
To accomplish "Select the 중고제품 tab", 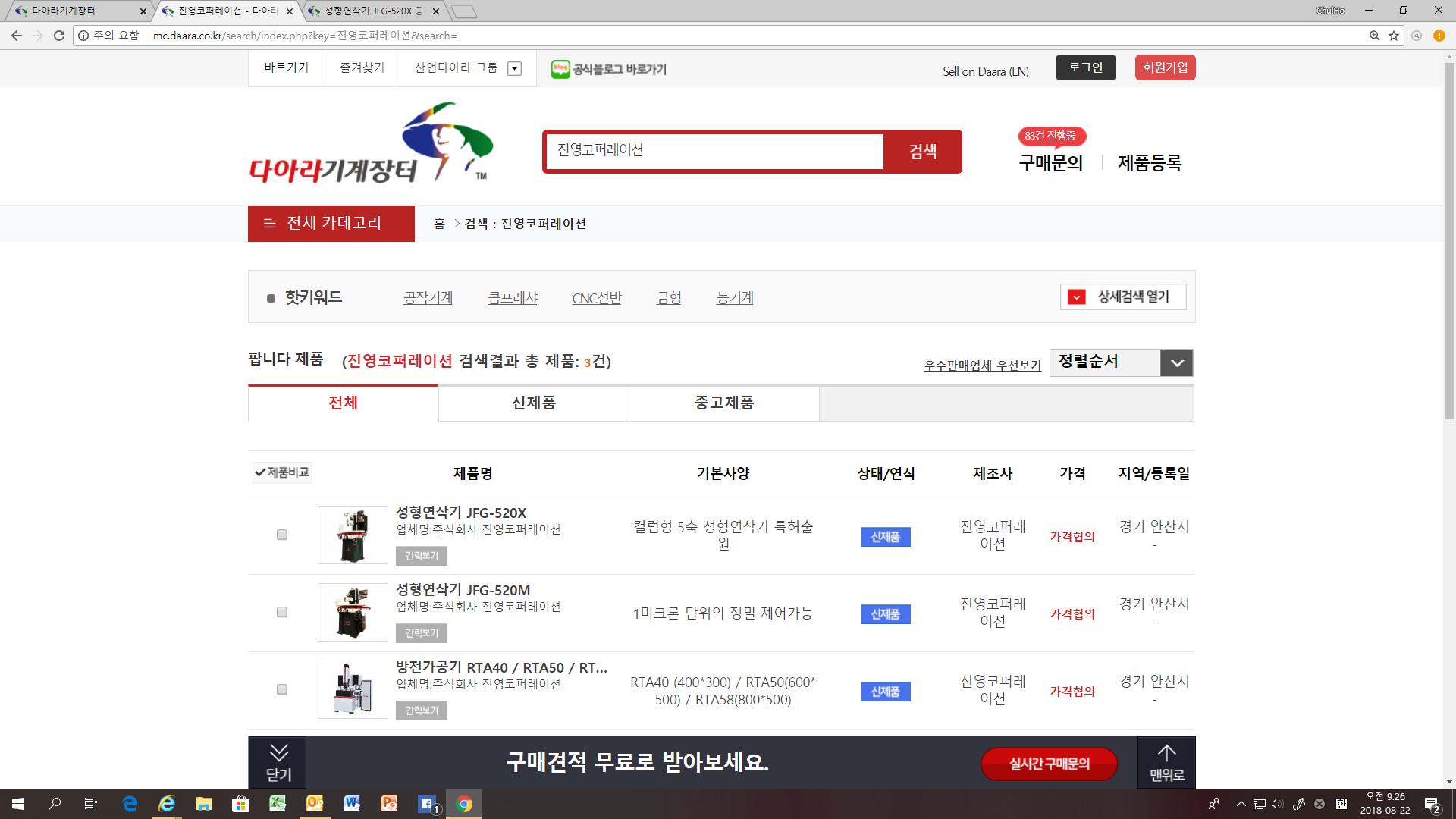I will tap(724, 403).
